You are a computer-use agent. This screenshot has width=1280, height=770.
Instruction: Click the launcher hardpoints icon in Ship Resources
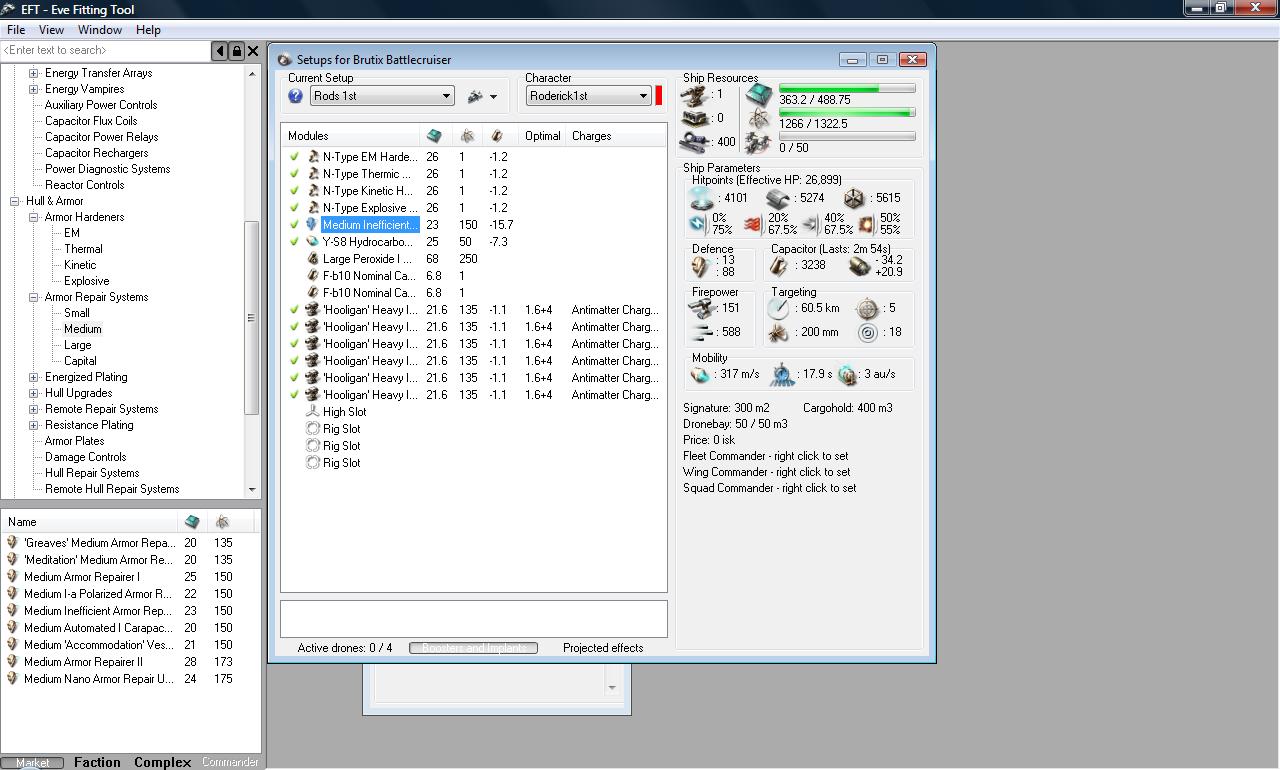click(693, 119)
